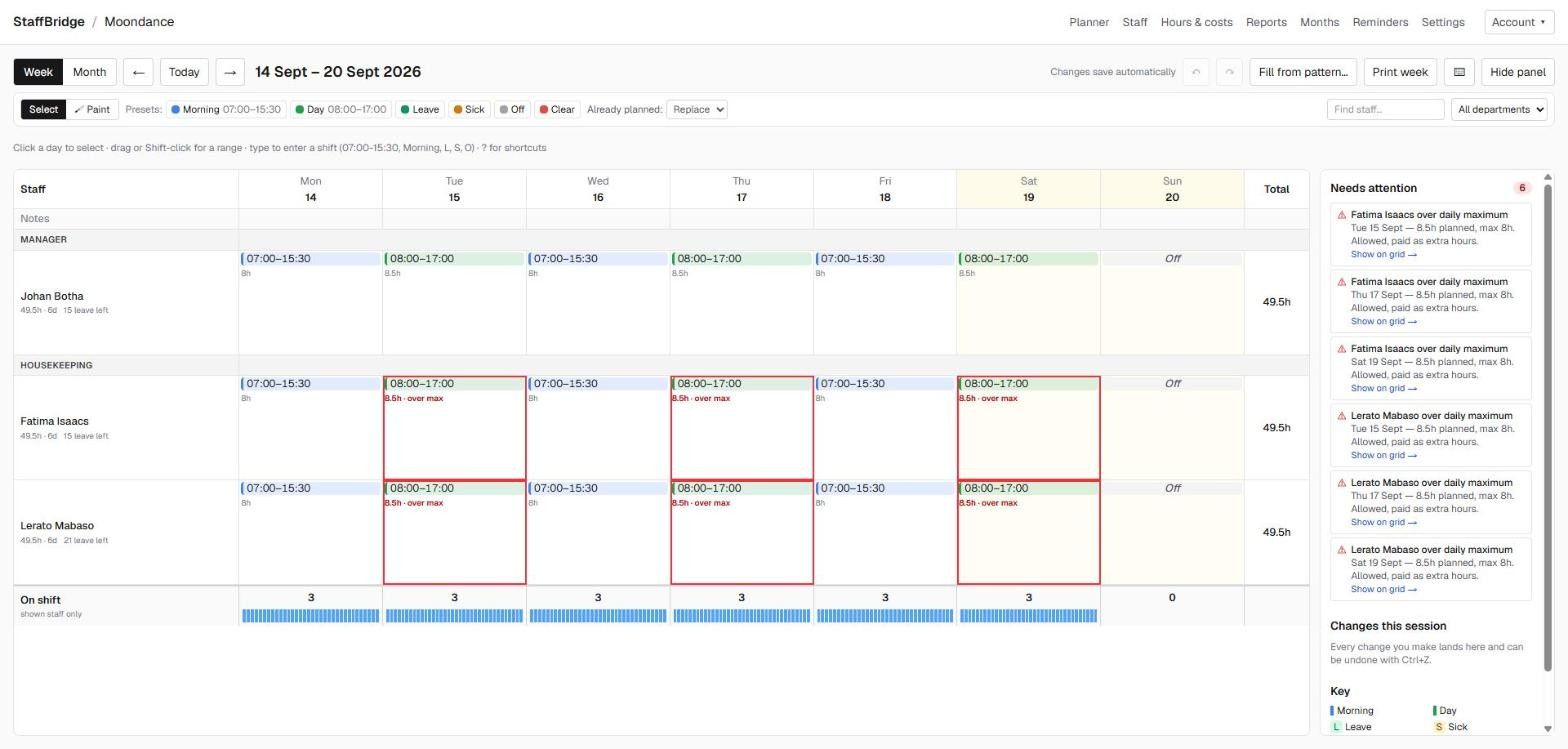The image size is (1568, 749).
Task: Go to previous week arrow
Action: point(138,72)
